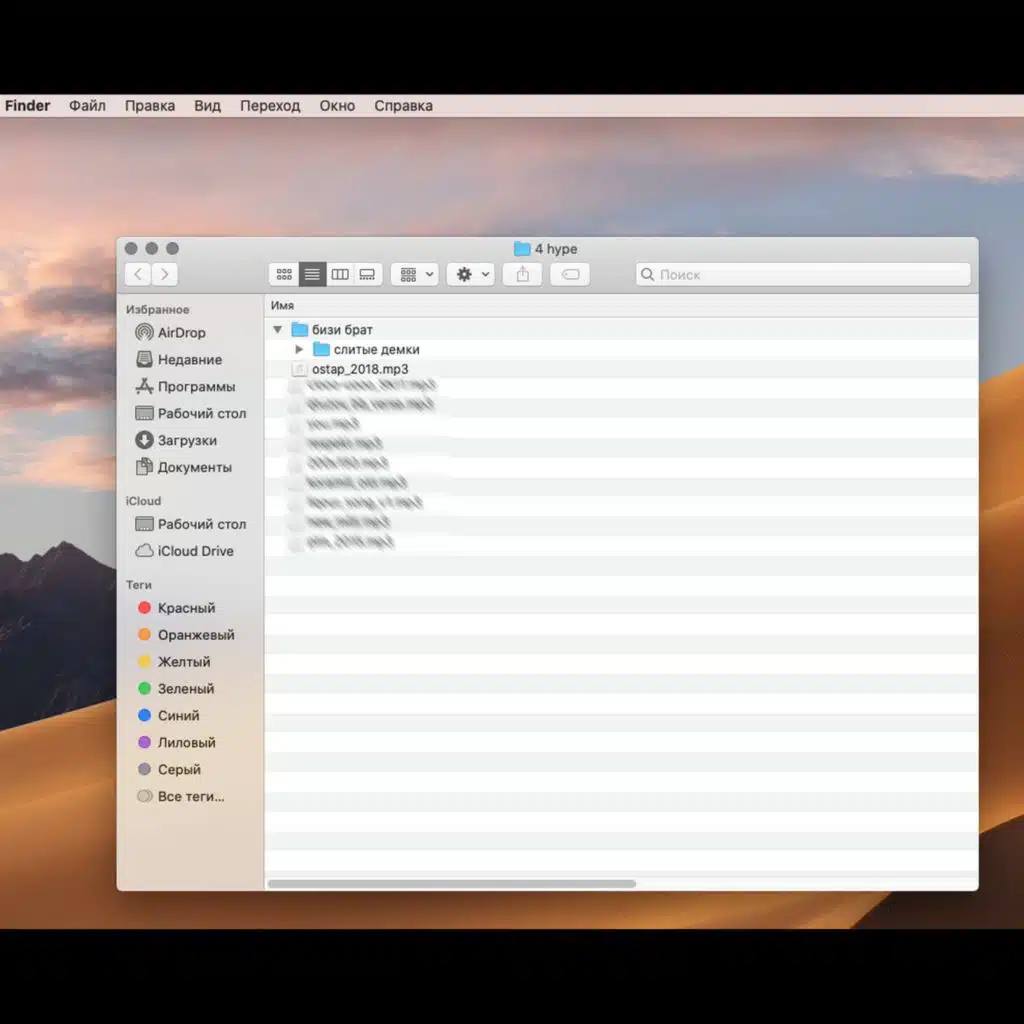Open the Переход menu
1024x1024 pixels.
coord(270,106)
